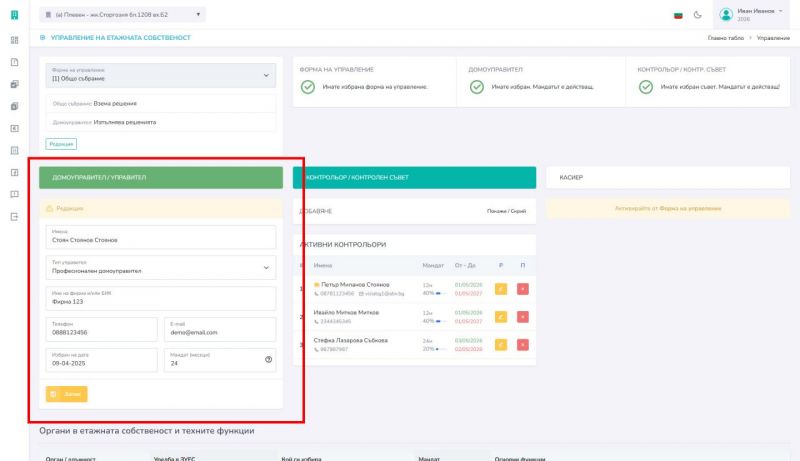Edit controller Стефка Лазарова Събкова yellow button
800x461 pixels.
tap(501, 345)
